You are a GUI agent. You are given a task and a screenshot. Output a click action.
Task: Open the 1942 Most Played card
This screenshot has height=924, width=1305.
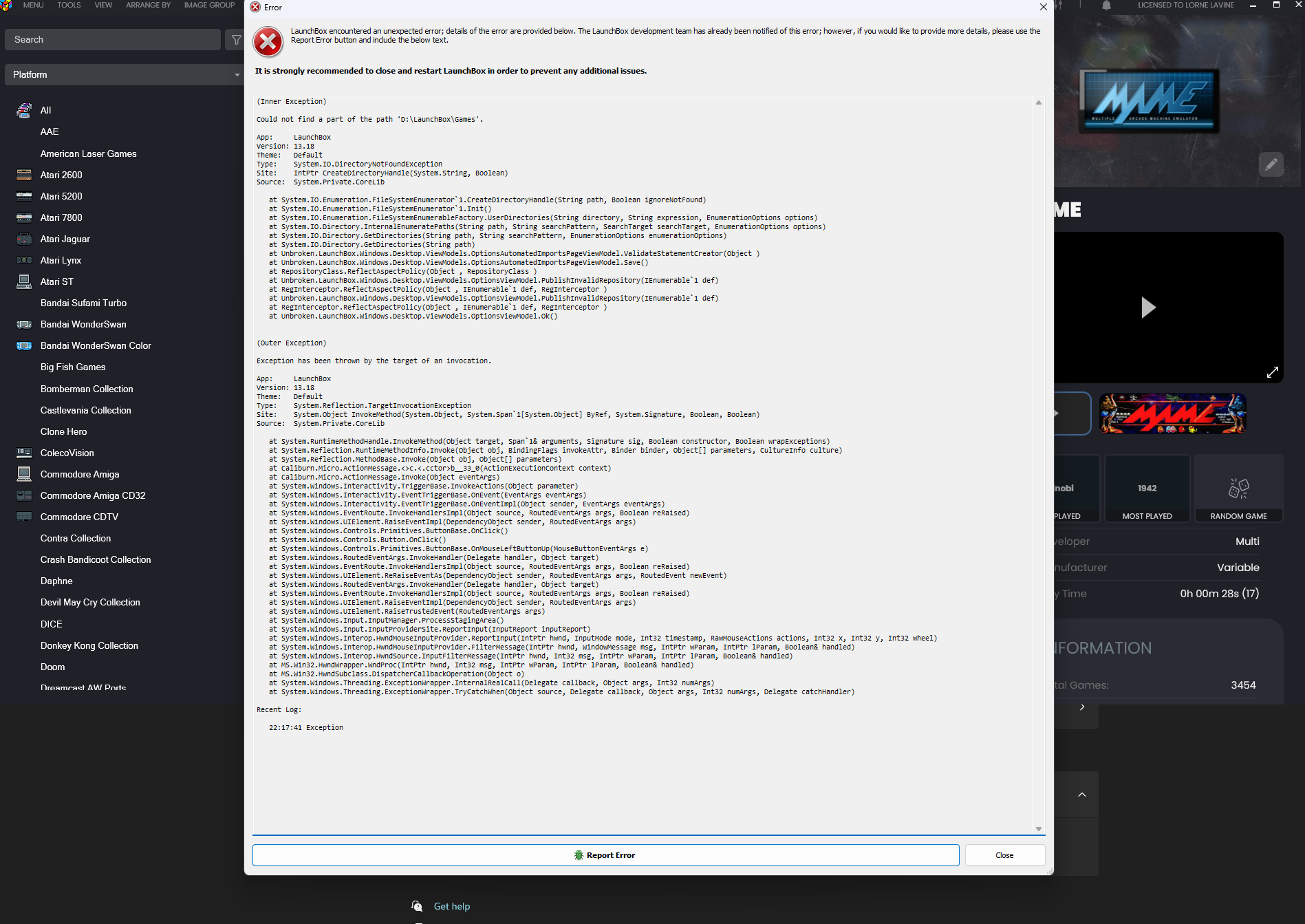[1147, 488]
